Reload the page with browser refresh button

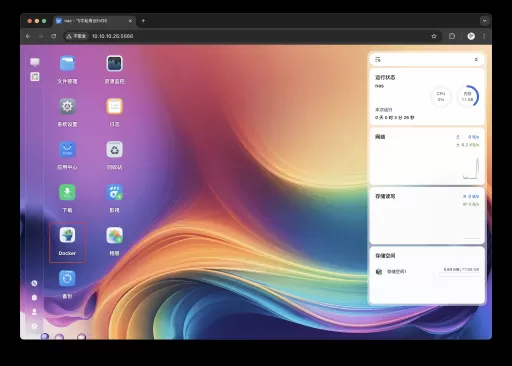(x=54, y=36)
